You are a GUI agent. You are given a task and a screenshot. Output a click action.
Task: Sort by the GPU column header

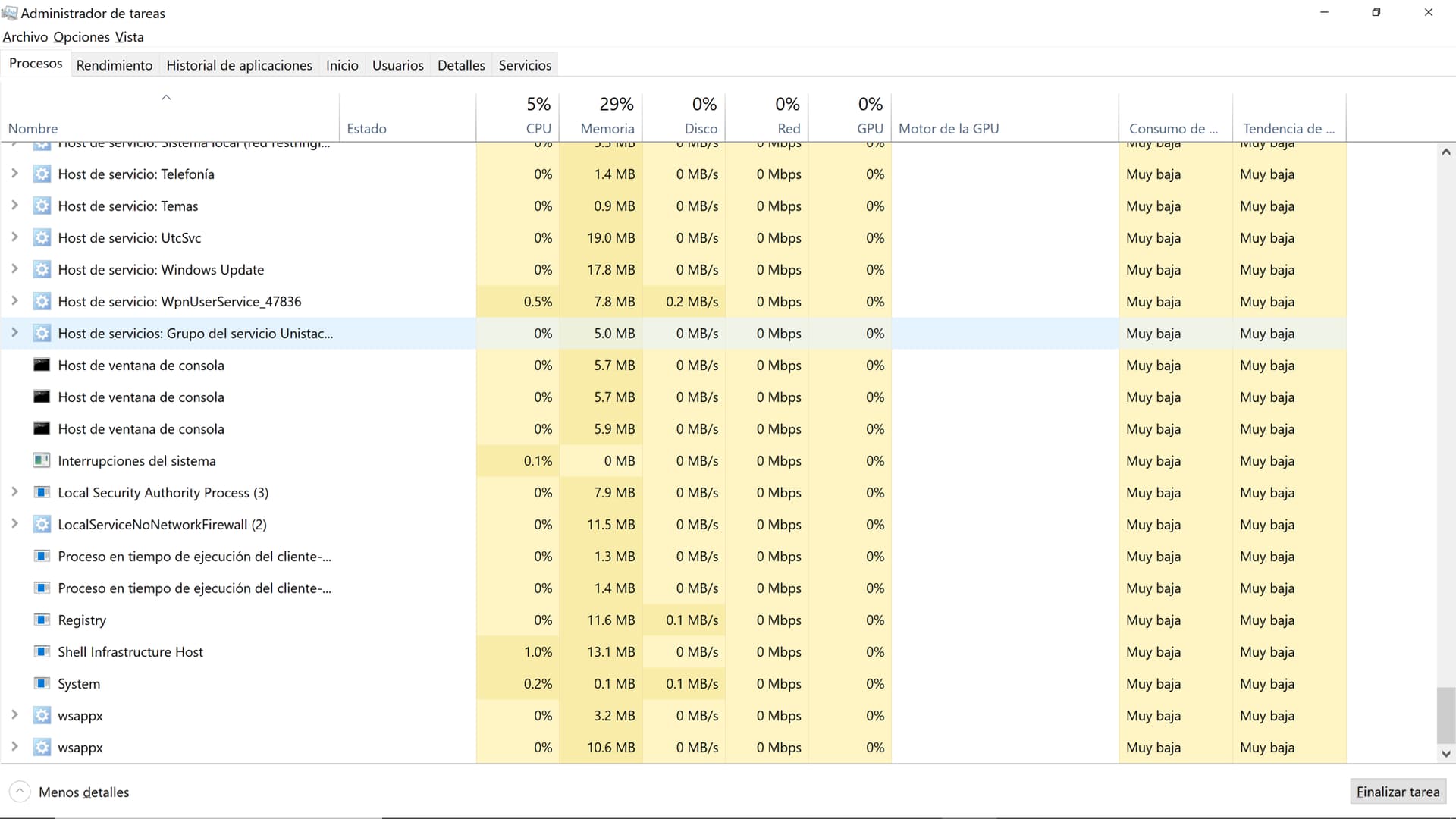point(850,117)
